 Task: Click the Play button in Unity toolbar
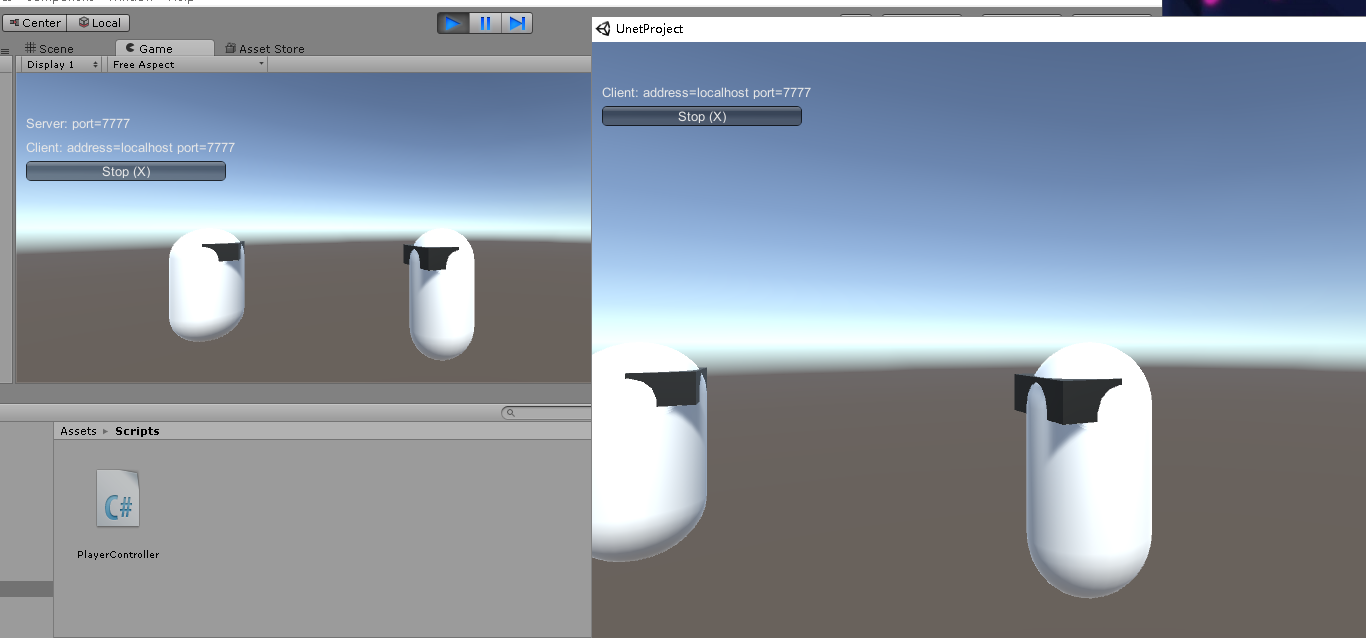(x=453, y=23)
